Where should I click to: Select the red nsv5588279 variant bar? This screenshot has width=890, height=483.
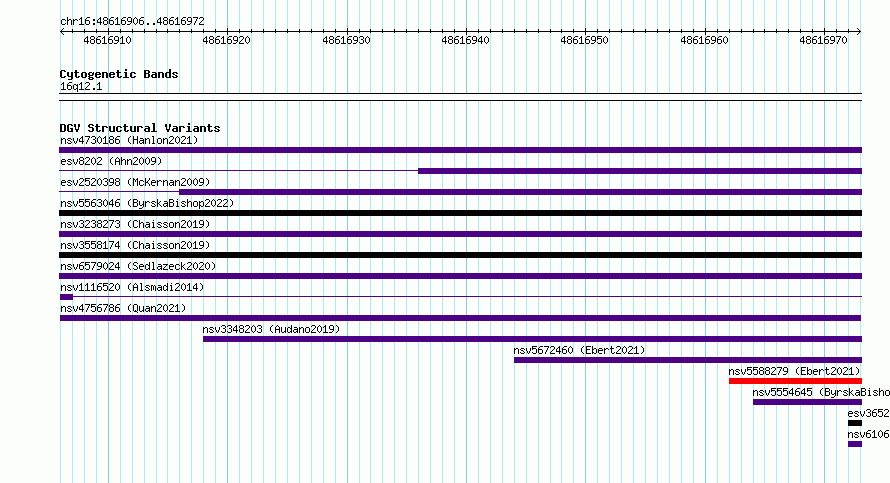[x=795, y=381]
